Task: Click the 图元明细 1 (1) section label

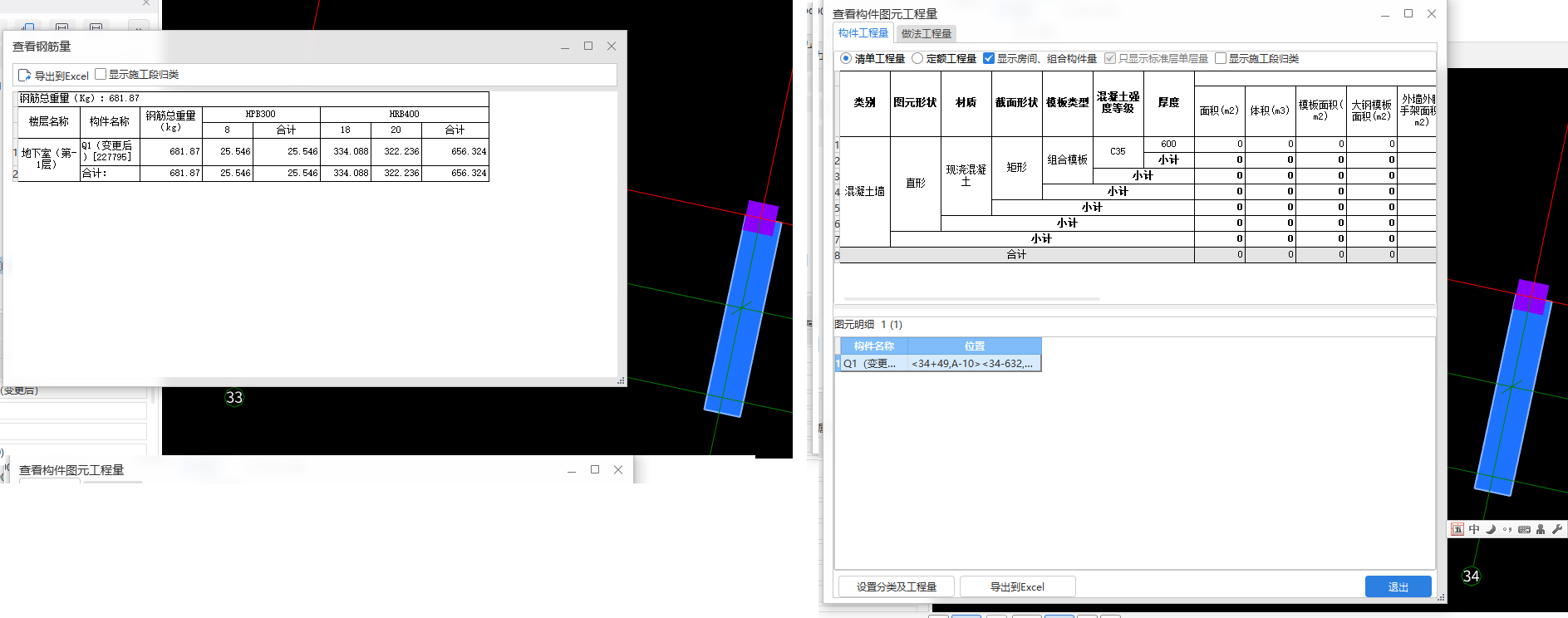Action: click(868, 325)
